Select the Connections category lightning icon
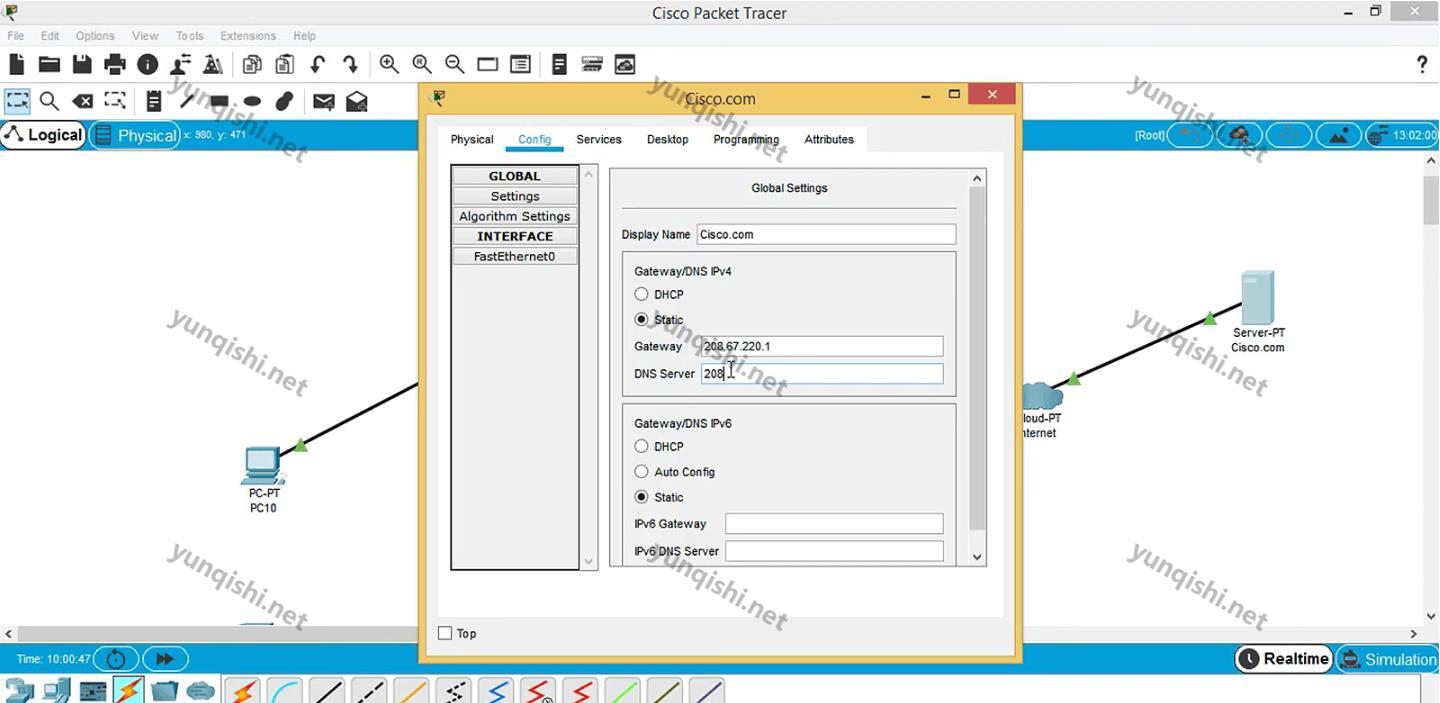1440x703 pixels. pos(128,690)
